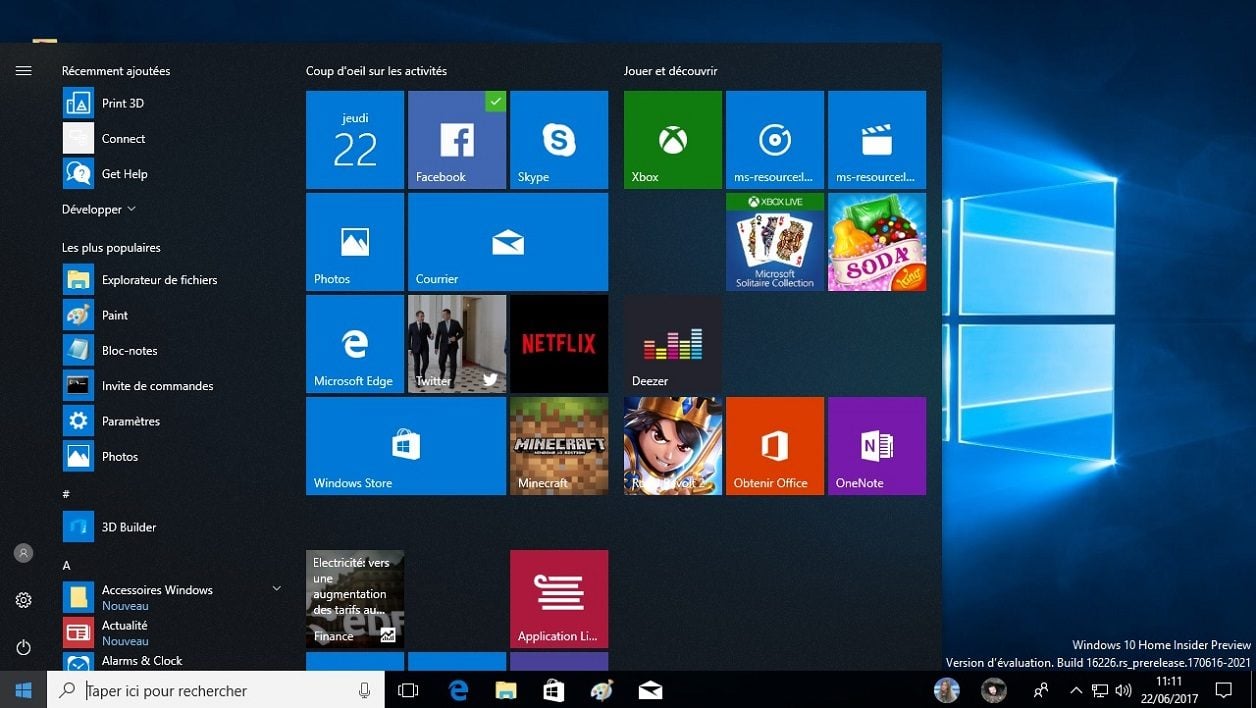This screenshot has width=1256, height=708.
Task: Launch the Xbox tile
Action: (673, 140)
